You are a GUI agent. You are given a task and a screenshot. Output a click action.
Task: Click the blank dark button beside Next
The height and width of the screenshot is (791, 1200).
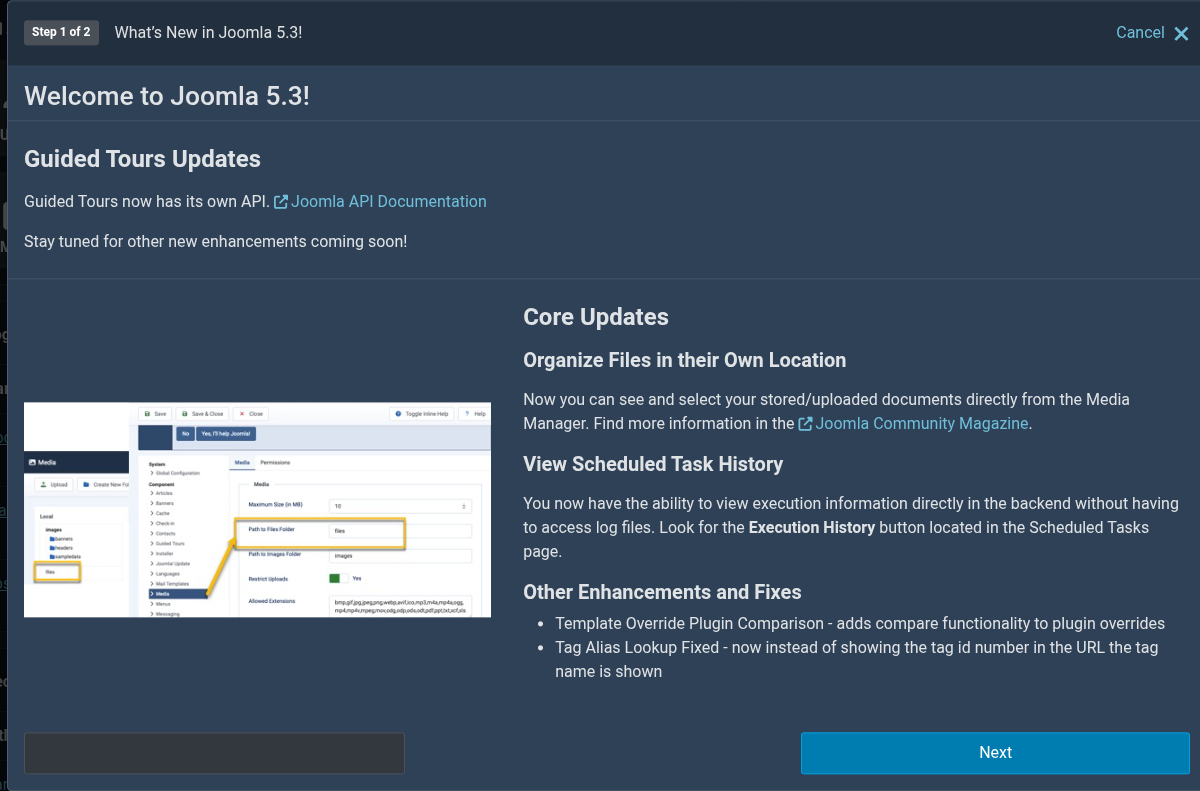tap(214, 753)
